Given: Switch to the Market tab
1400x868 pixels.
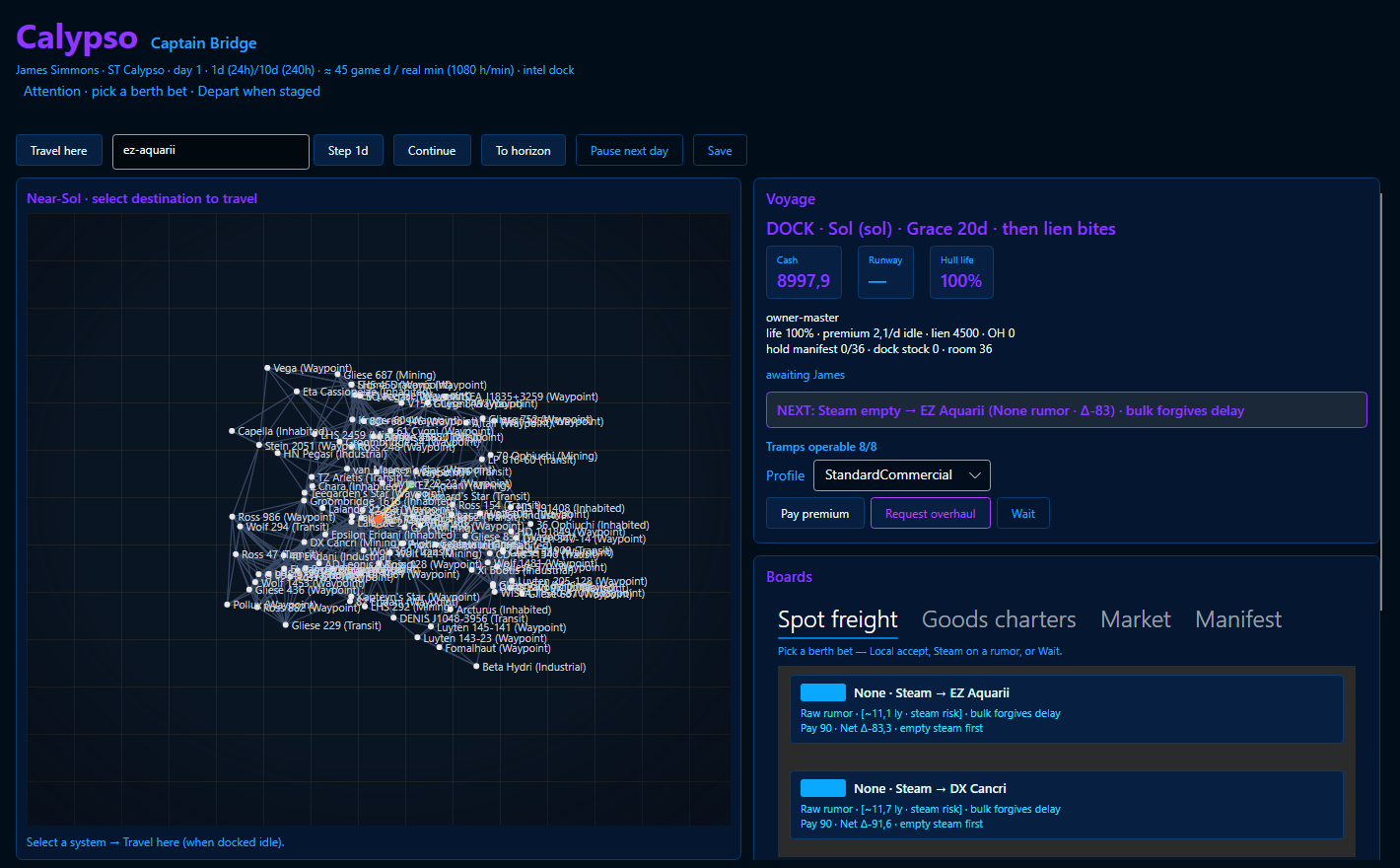Looking at the screenshot, I should 1136,619.
